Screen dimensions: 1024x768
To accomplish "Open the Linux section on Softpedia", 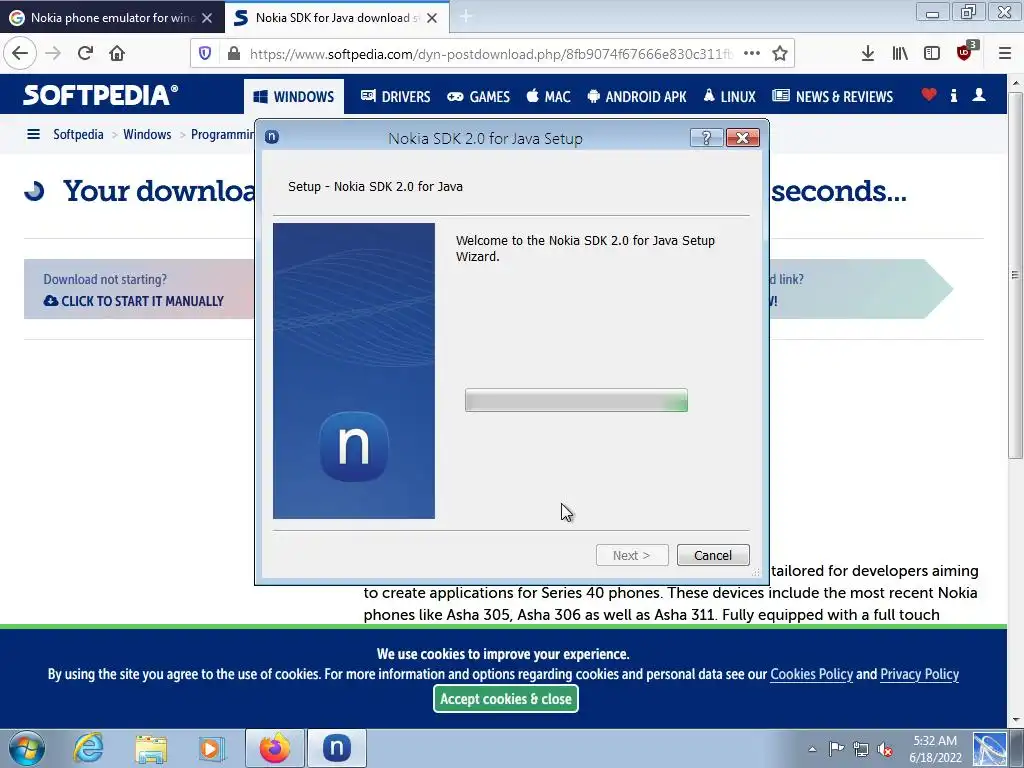I will pos(729,97).
